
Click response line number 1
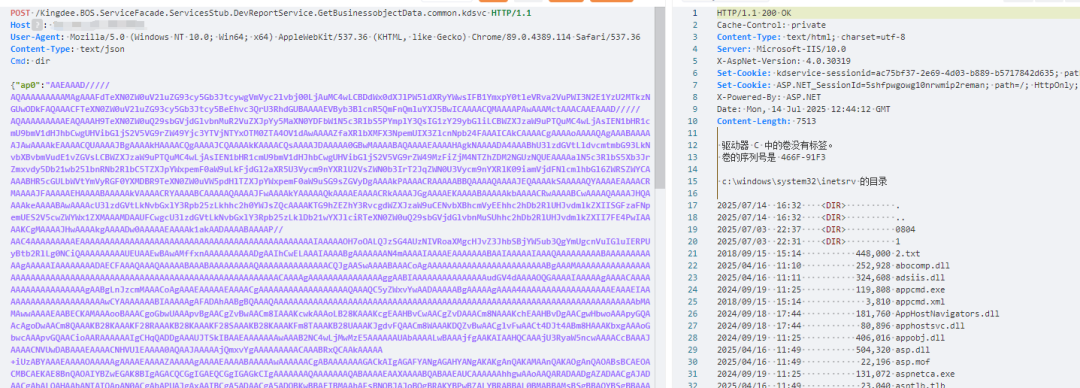point(694,13)
